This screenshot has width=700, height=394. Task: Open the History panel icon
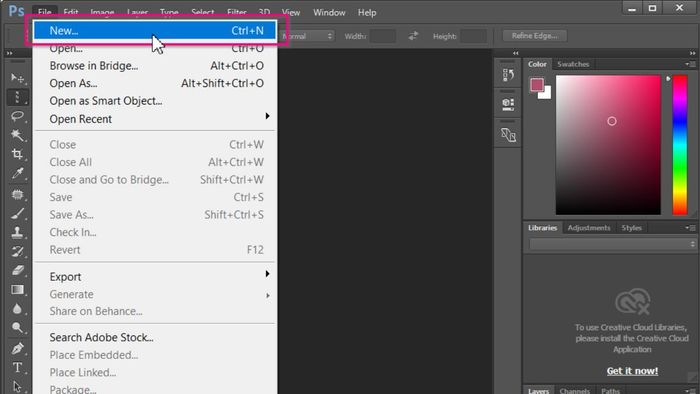(508, 75)
